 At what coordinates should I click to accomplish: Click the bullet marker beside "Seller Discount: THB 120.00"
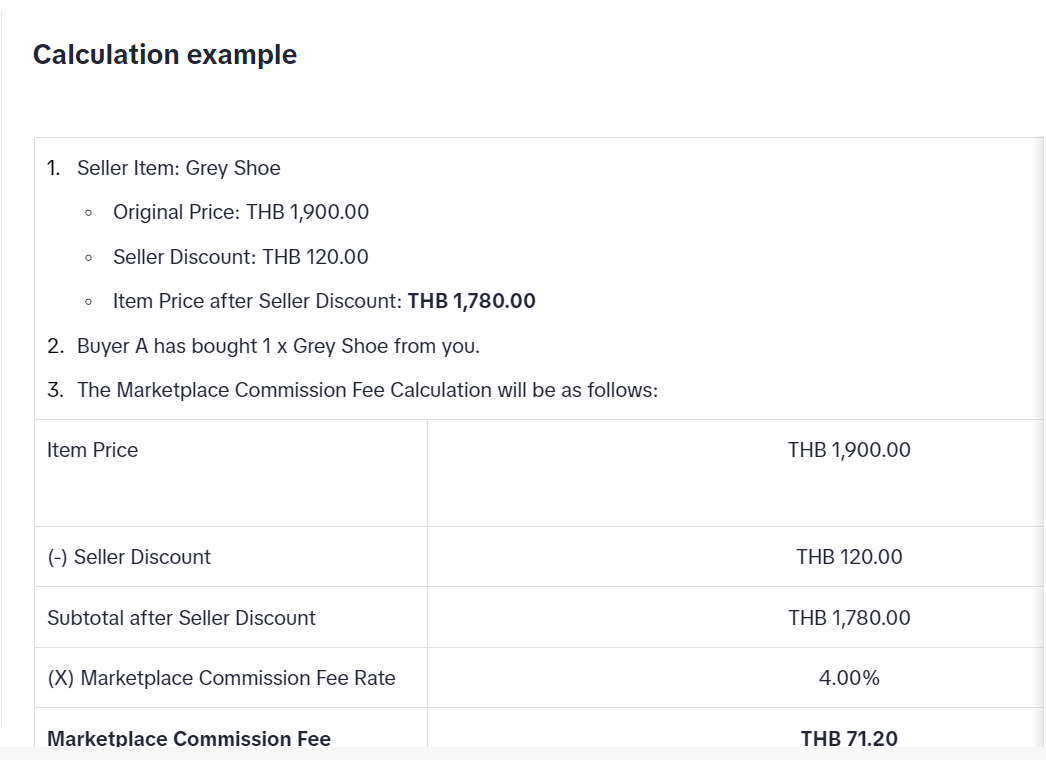(90, 258)
